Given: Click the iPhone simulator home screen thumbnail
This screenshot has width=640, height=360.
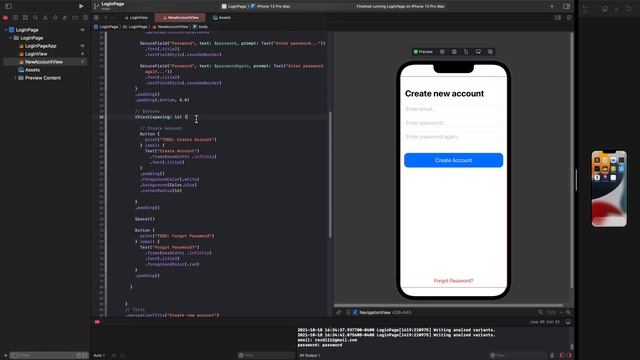Looking at the screenshot, I should pyautogui.click(x=609, y=188).
